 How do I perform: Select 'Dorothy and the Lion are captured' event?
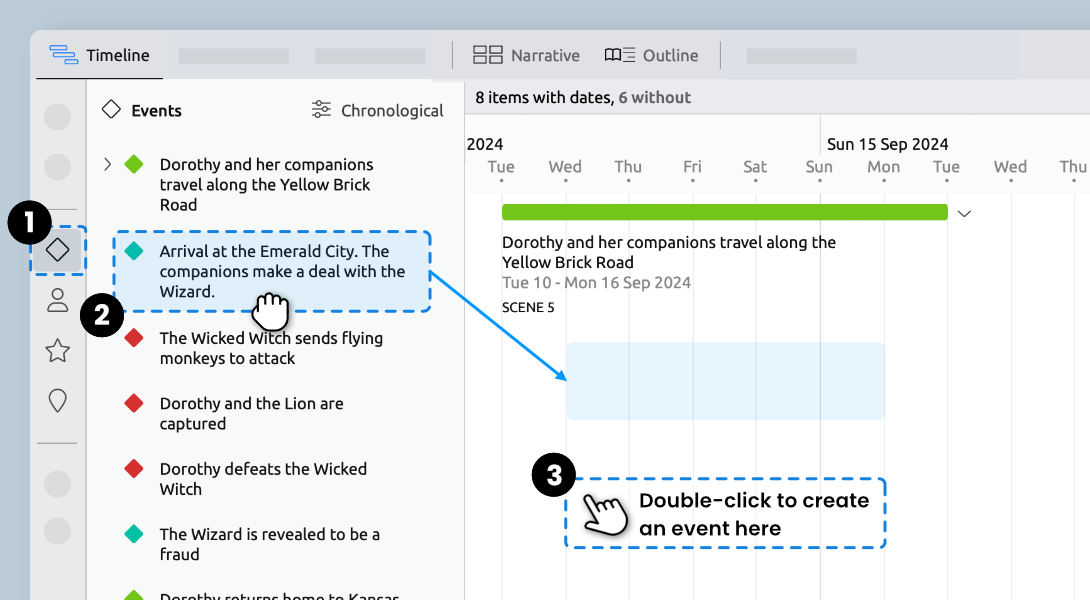(252, 414)
